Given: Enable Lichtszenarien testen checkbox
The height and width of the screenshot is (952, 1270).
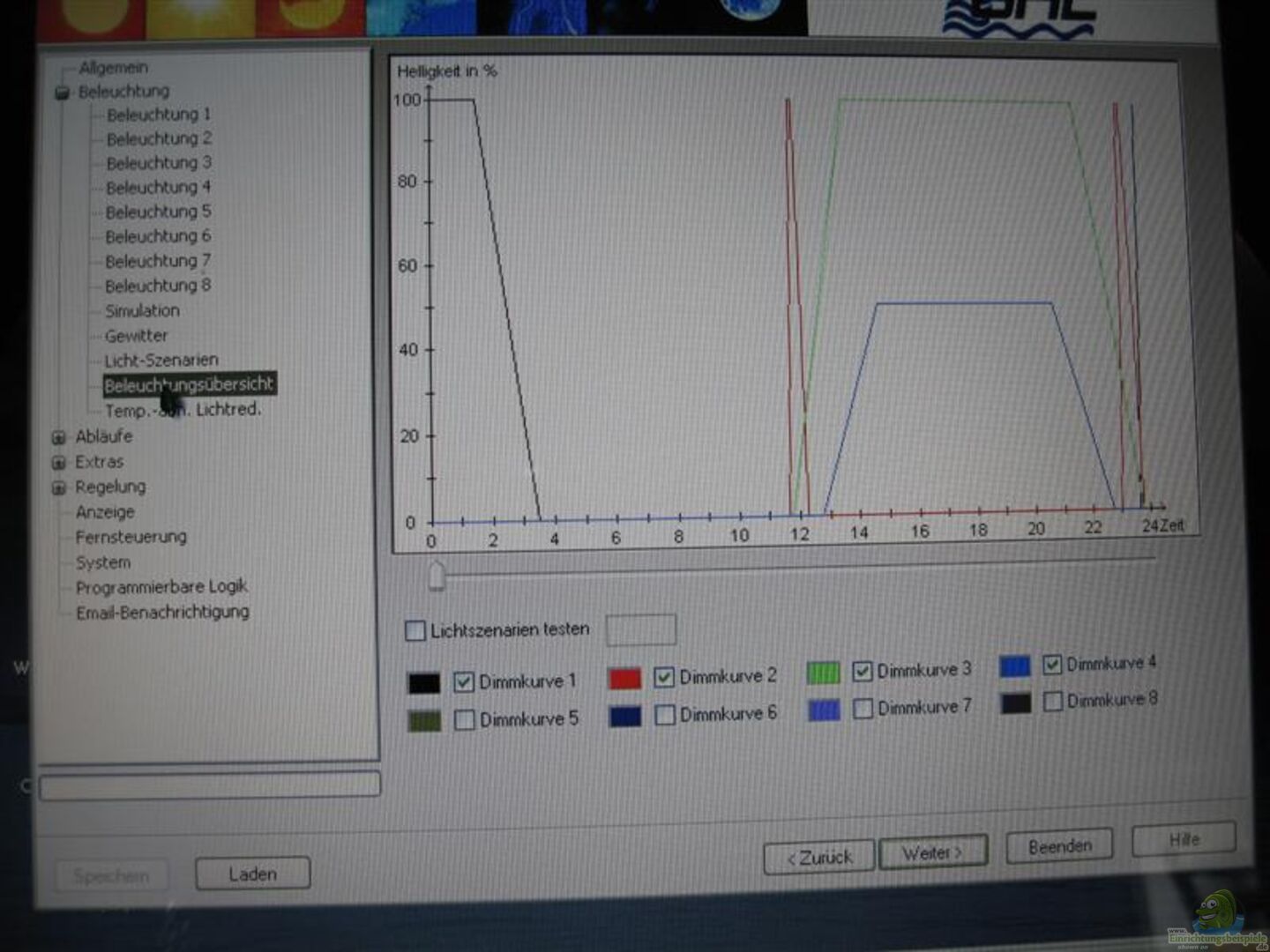Looking at the screenshot, I should click(415, 630).
